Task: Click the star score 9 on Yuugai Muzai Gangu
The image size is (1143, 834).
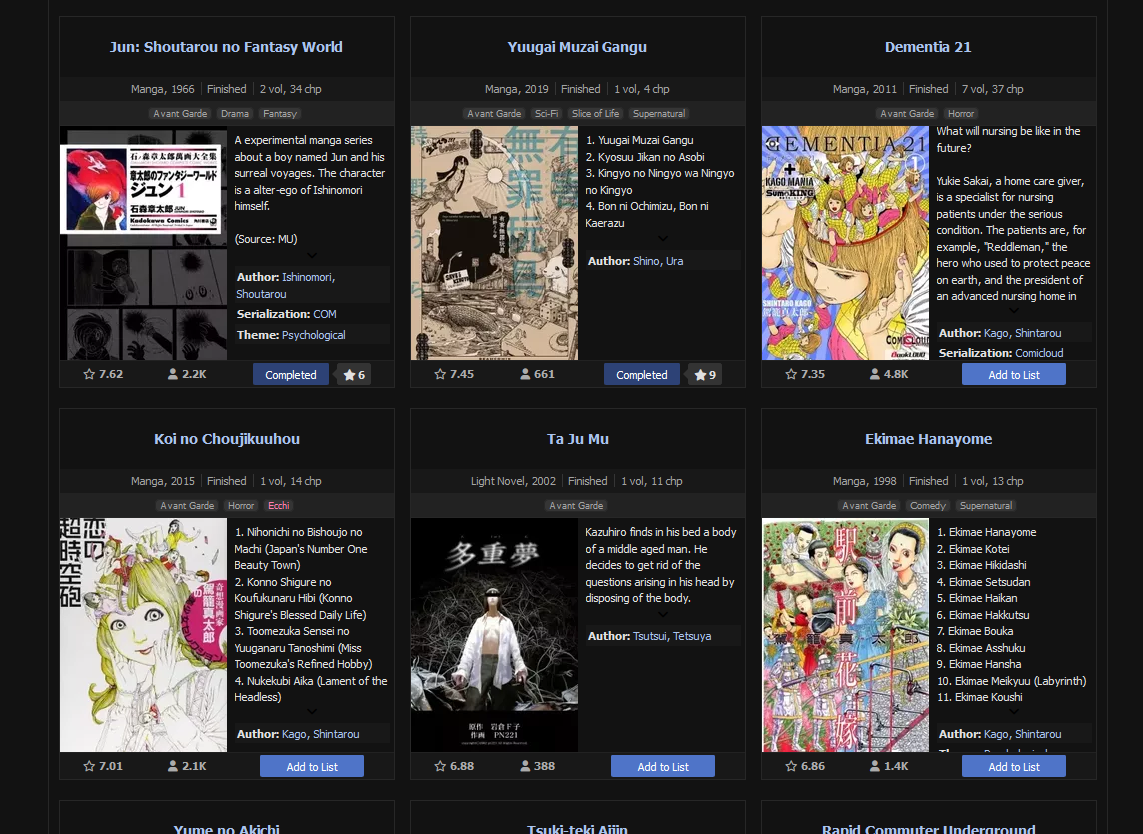Action: (705, 375)
